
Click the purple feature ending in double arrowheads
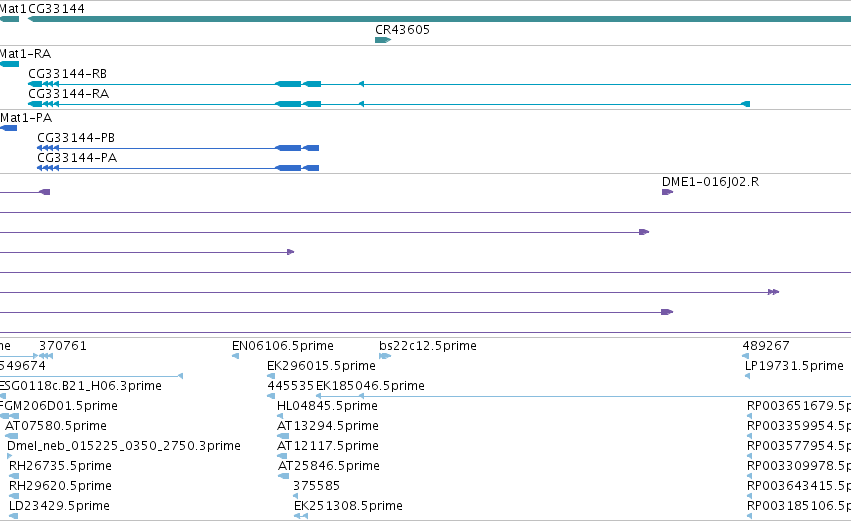[773, 292]
